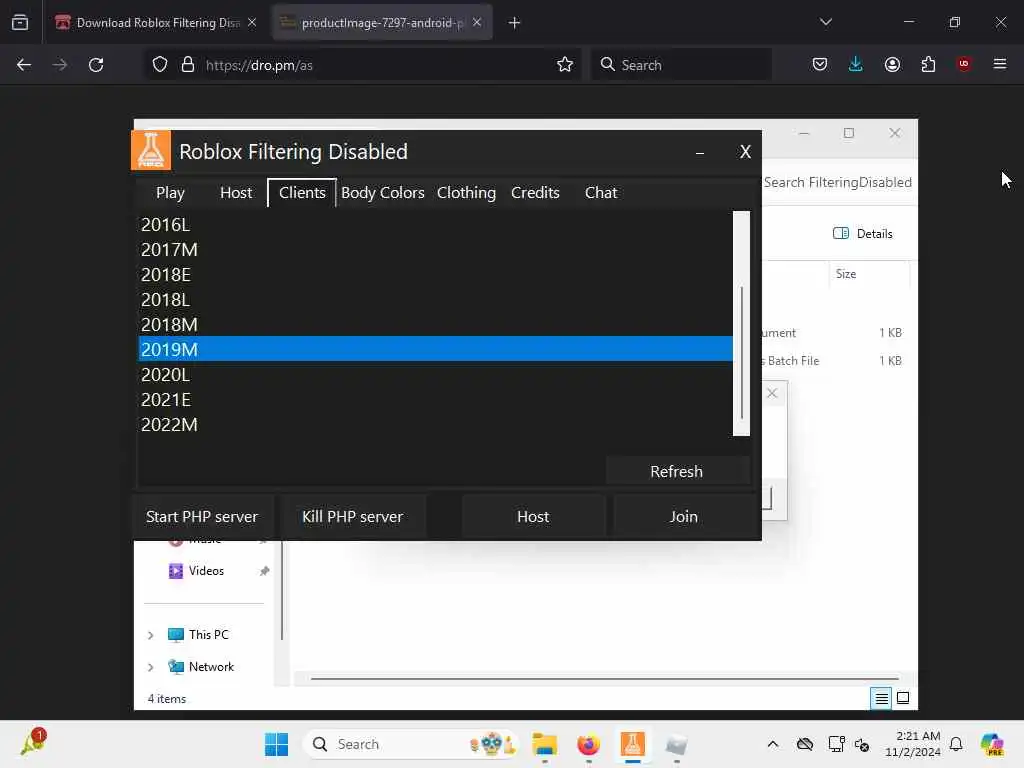Open Firefox from the taskbar
The height and width of the screenshot is (768, 1024).
[x=588, y=744]
